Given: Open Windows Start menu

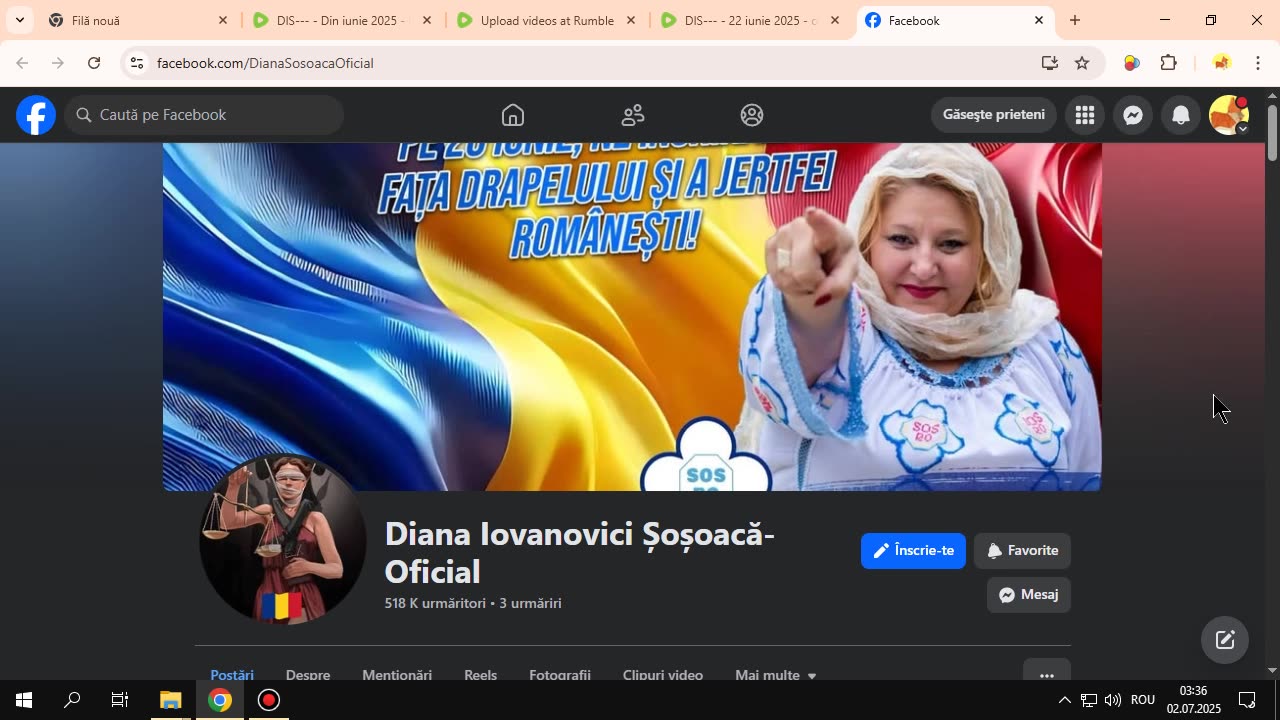Looking at the screenshot, I should pyautogui.click(x=24, y=700).
